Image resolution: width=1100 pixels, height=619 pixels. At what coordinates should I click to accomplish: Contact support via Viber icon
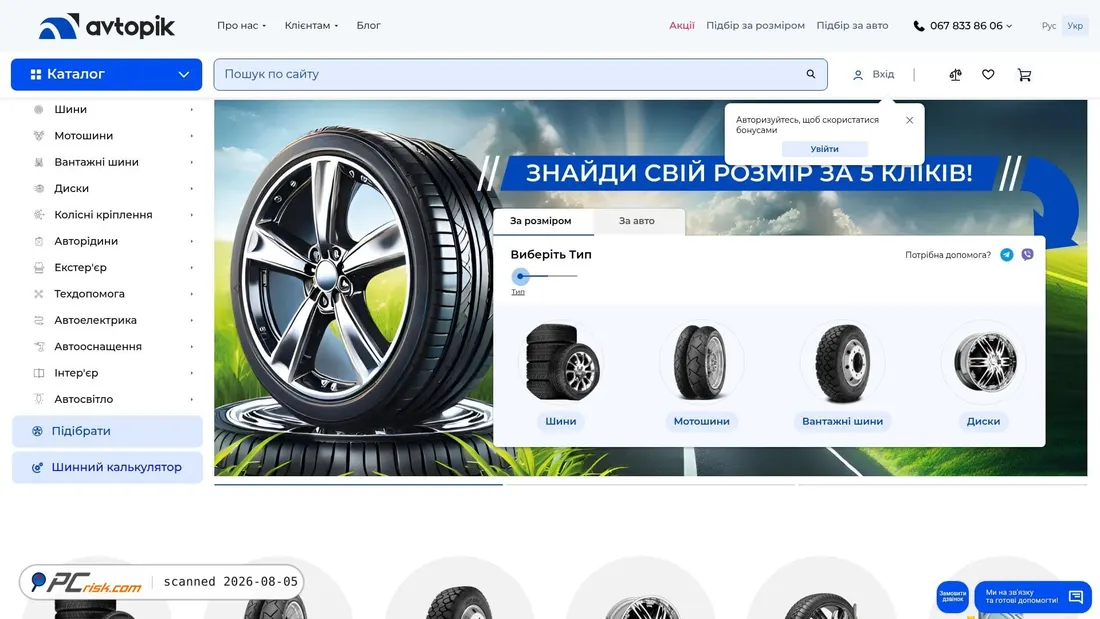[1027, 255]
